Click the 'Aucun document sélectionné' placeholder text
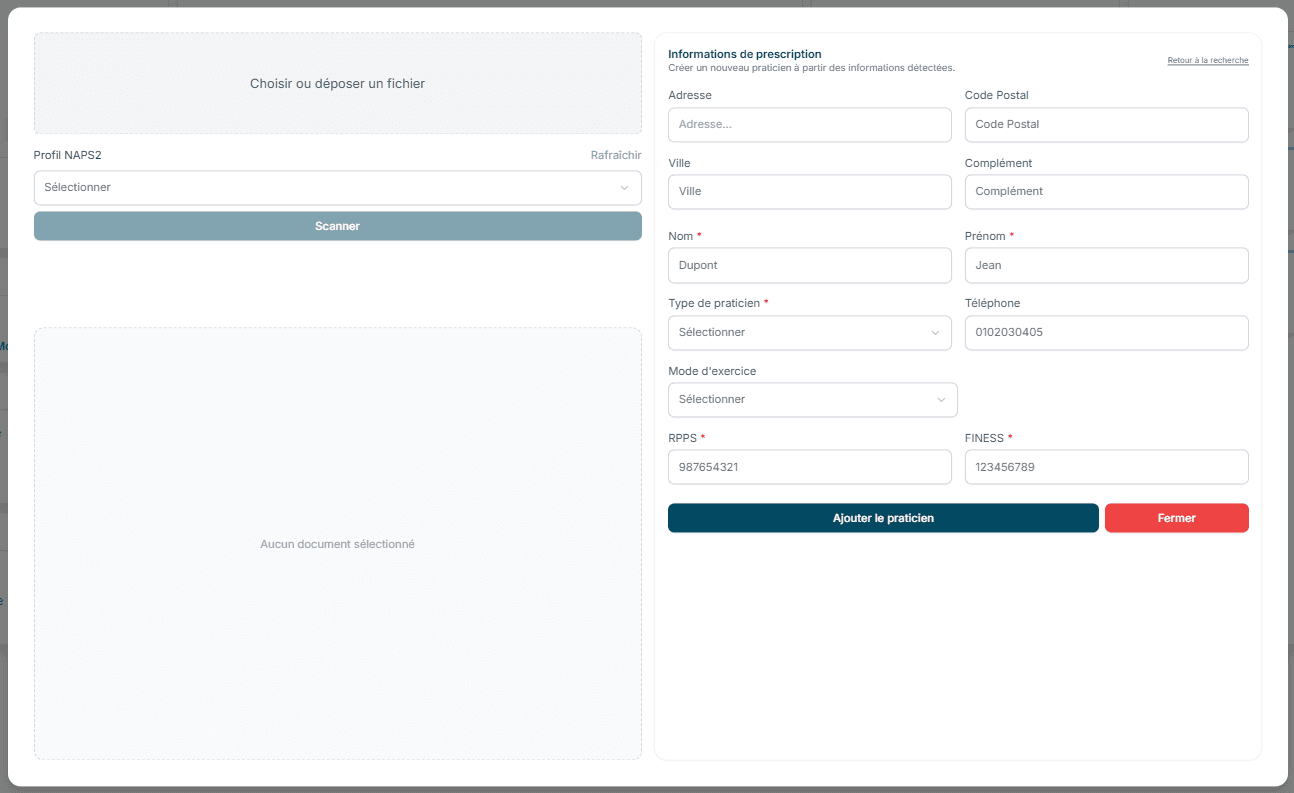 point(338,544)
